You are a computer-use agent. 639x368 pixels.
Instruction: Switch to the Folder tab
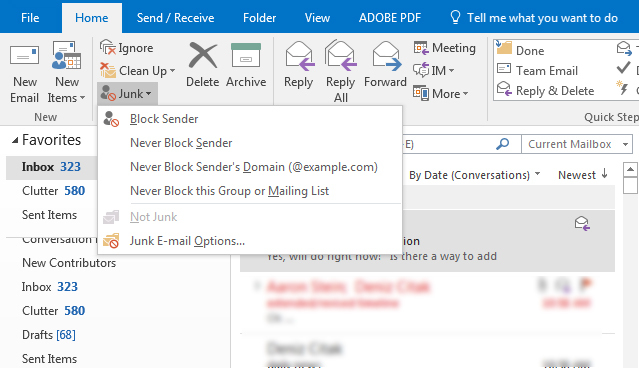(259, 18)
